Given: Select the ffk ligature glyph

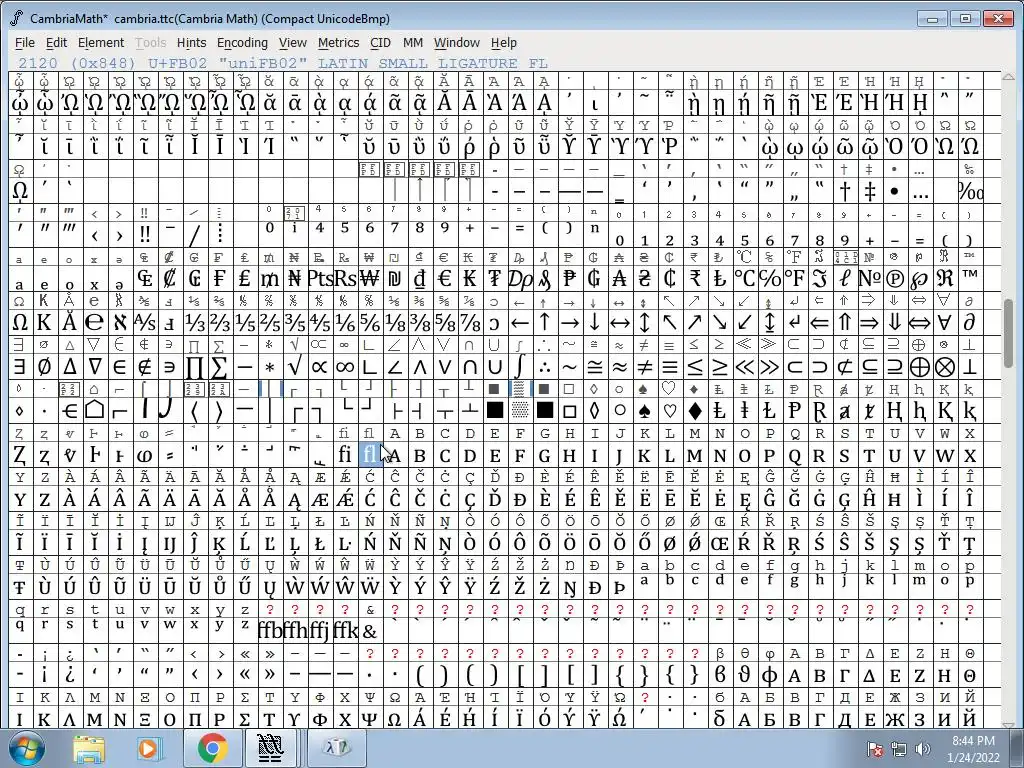Looking at the screenshot, I should pos(345,629).
